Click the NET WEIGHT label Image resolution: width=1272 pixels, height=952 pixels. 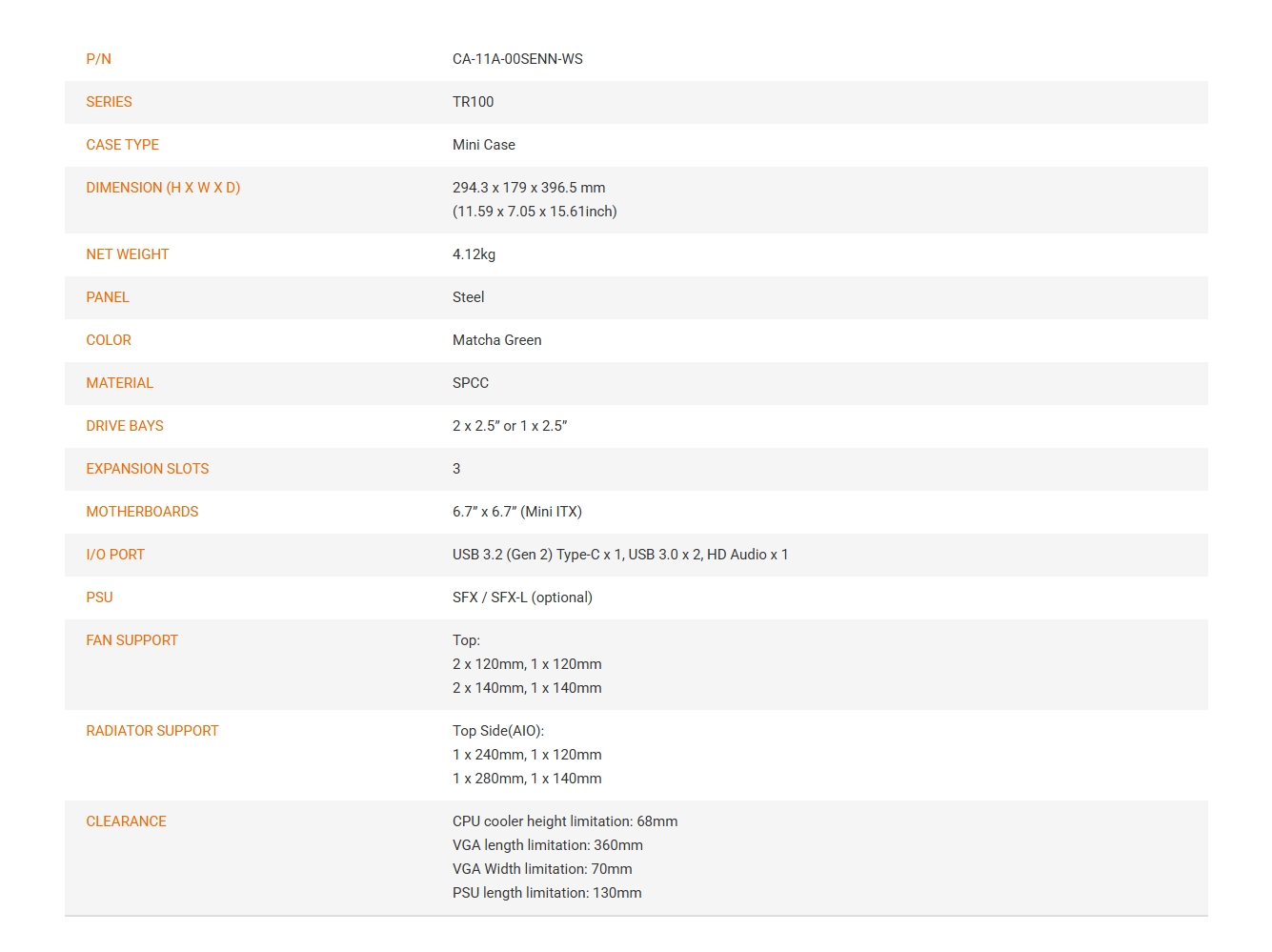pos(127,254)
